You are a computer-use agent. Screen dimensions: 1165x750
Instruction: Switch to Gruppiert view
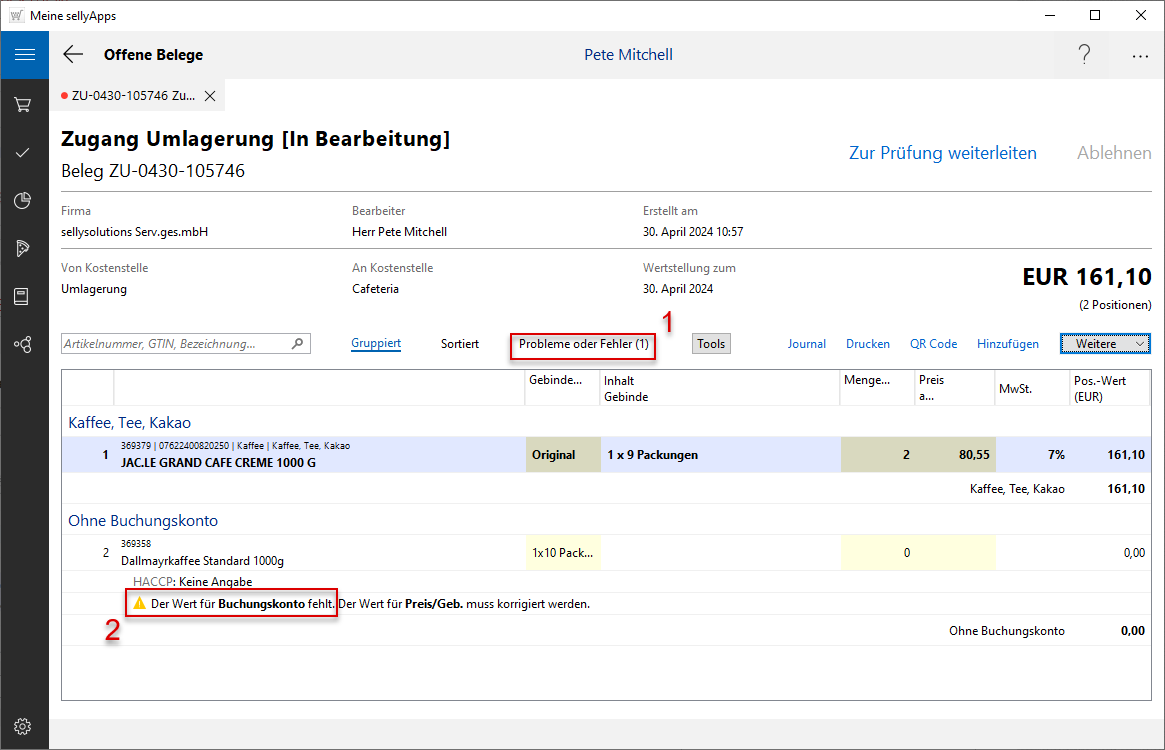coord(376,344)
